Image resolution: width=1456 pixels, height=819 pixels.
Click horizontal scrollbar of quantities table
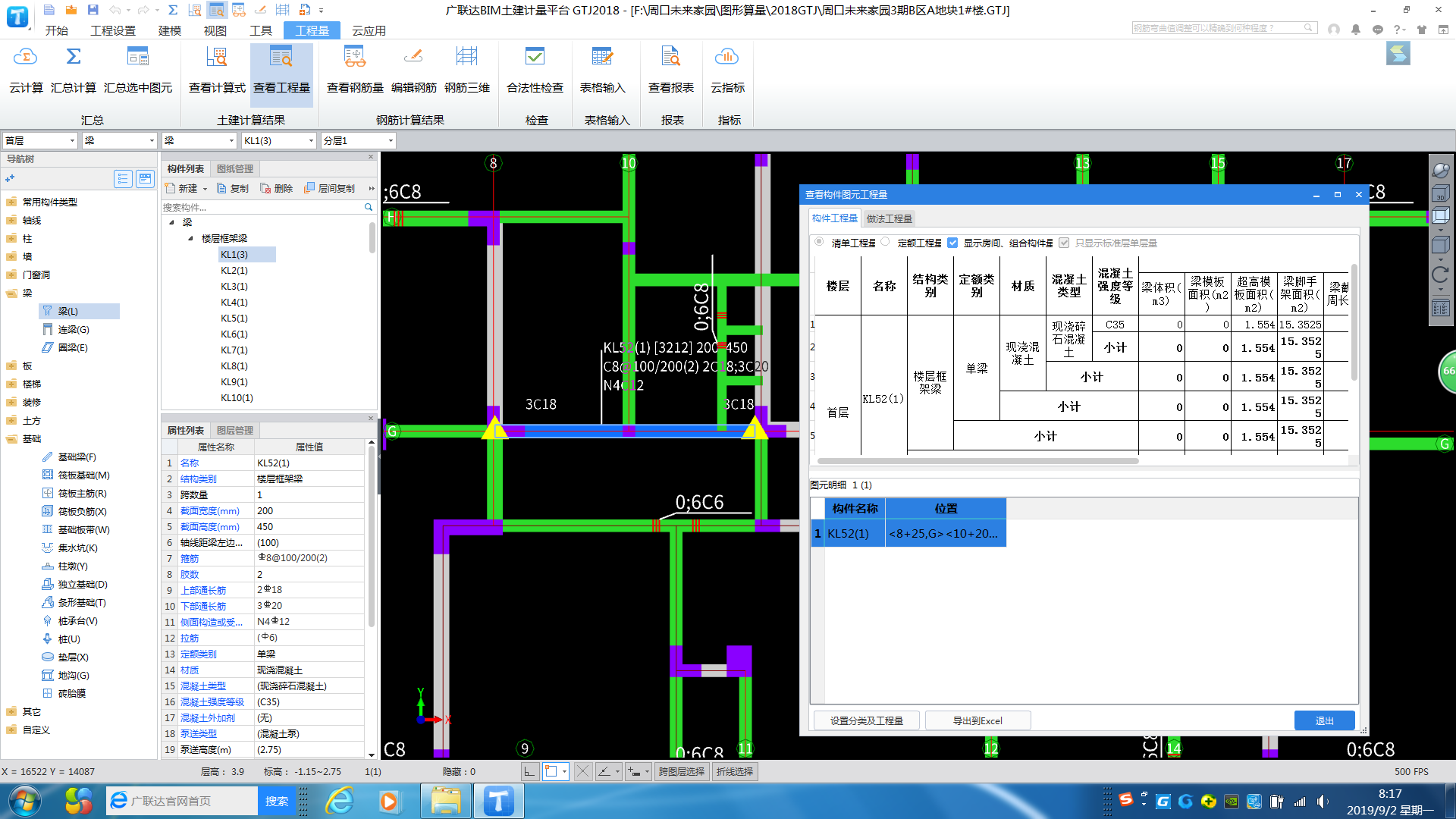(977, 460)
